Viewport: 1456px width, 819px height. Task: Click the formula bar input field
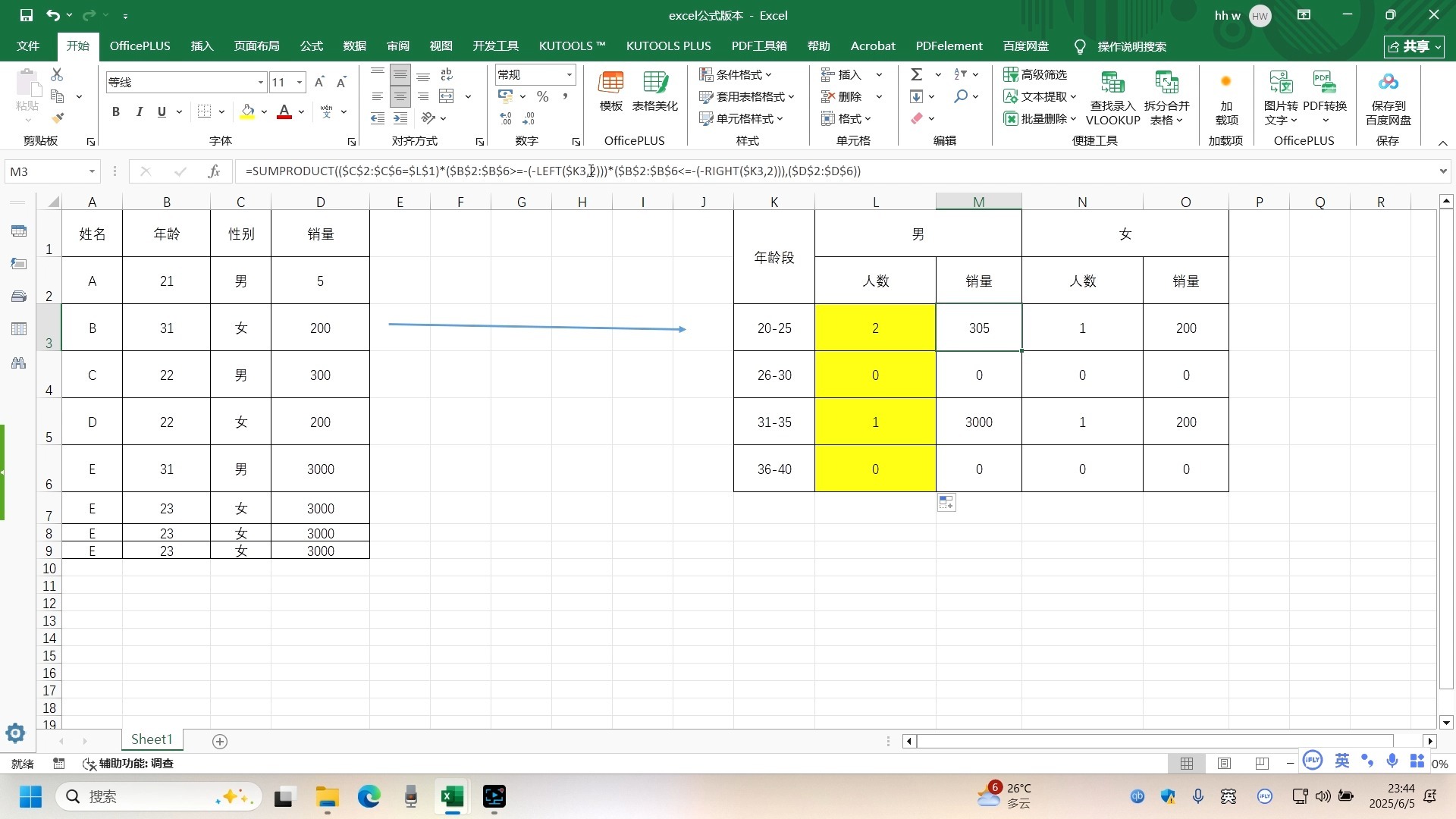pyautogui.click(x=834, y=171)
